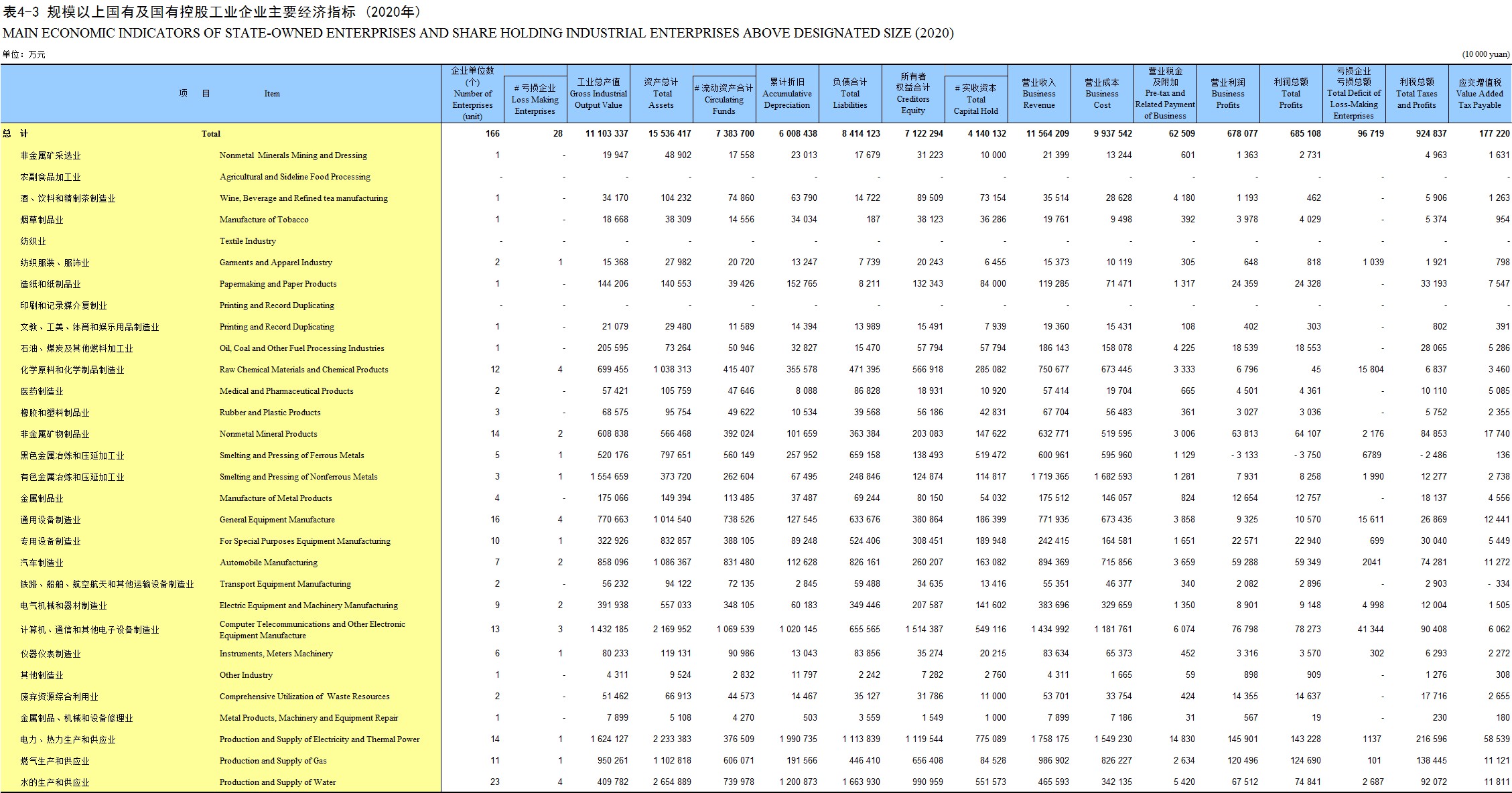Select the Gross Industrial Output Value header

pyautogui.click(x=598, y=94)
